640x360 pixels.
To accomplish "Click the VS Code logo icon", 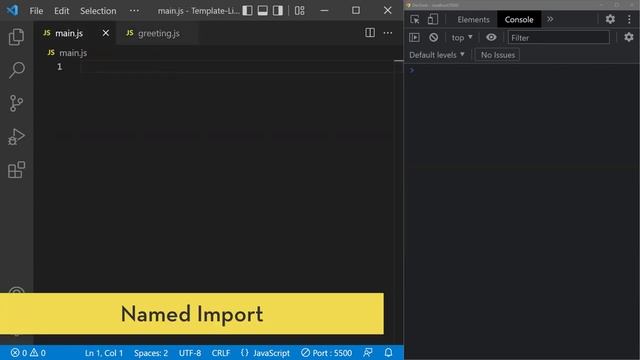I will 12,10.
